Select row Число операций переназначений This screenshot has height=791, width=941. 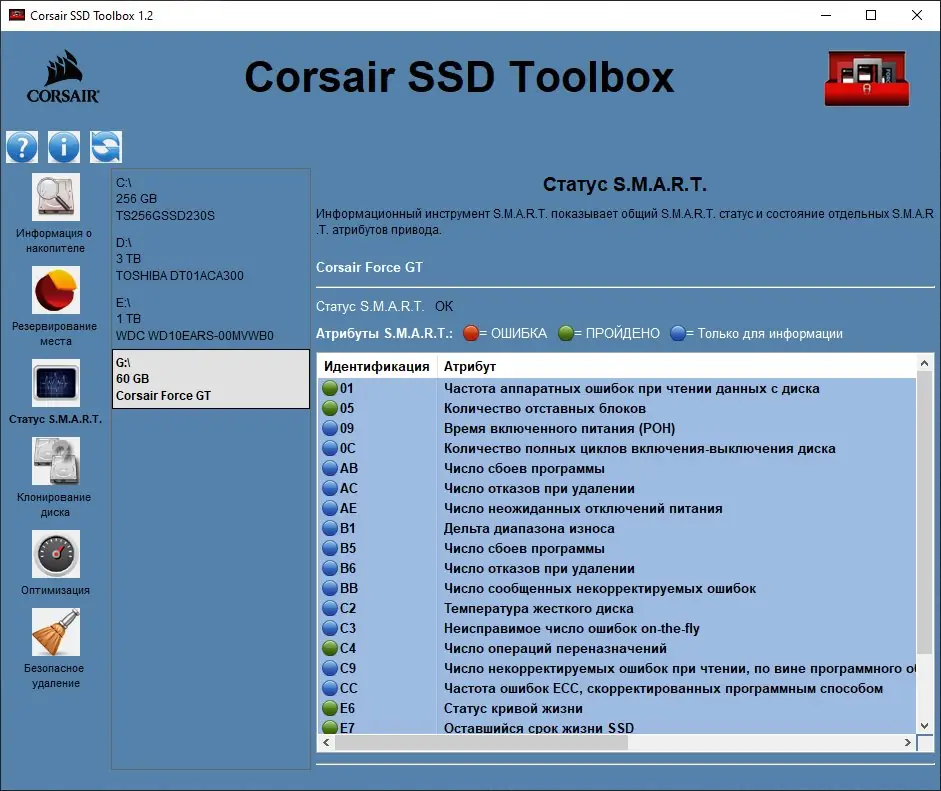pyautogui.click(x=617, y=648)
